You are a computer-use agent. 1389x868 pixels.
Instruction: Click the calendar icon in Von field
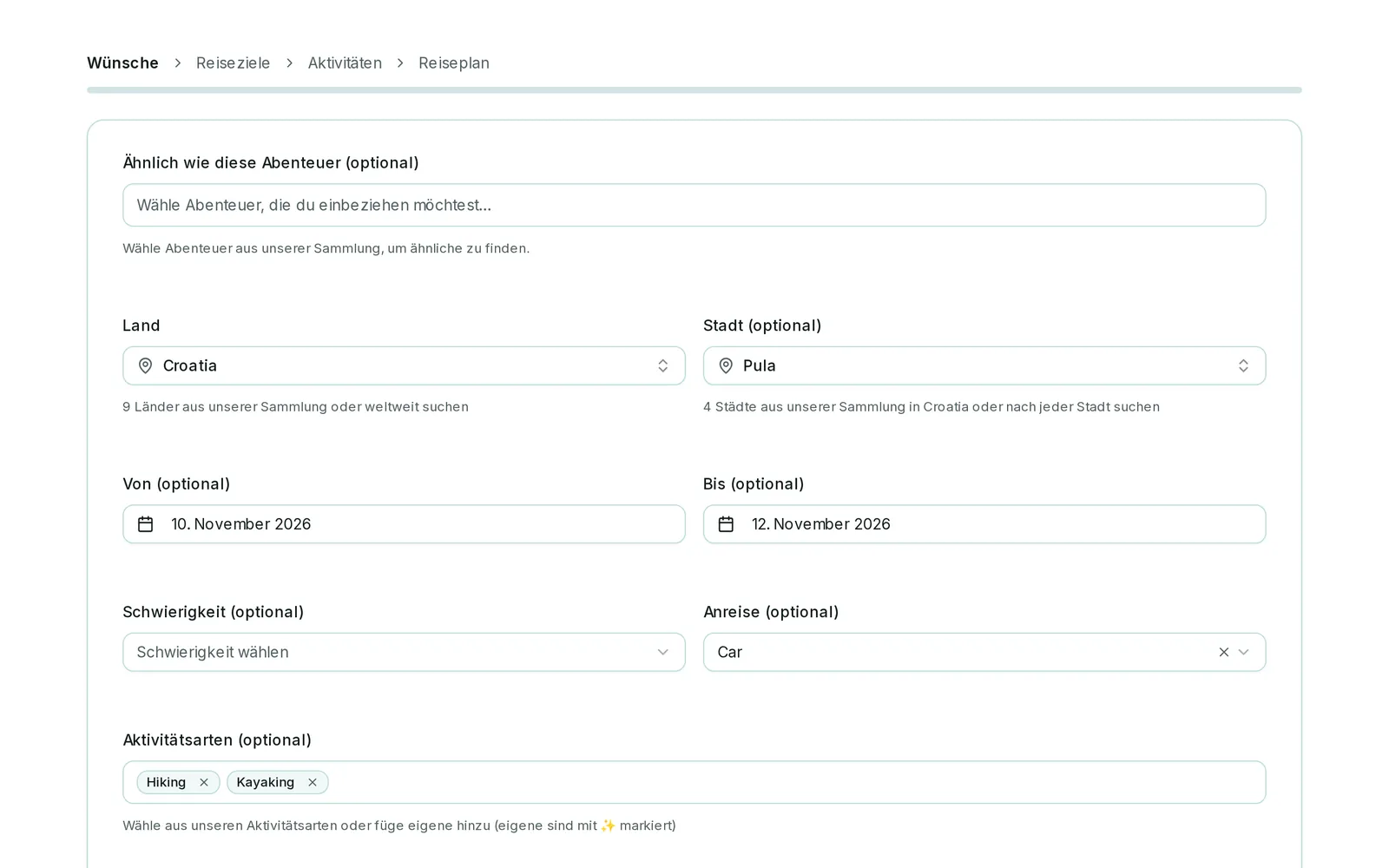point(146,524)
